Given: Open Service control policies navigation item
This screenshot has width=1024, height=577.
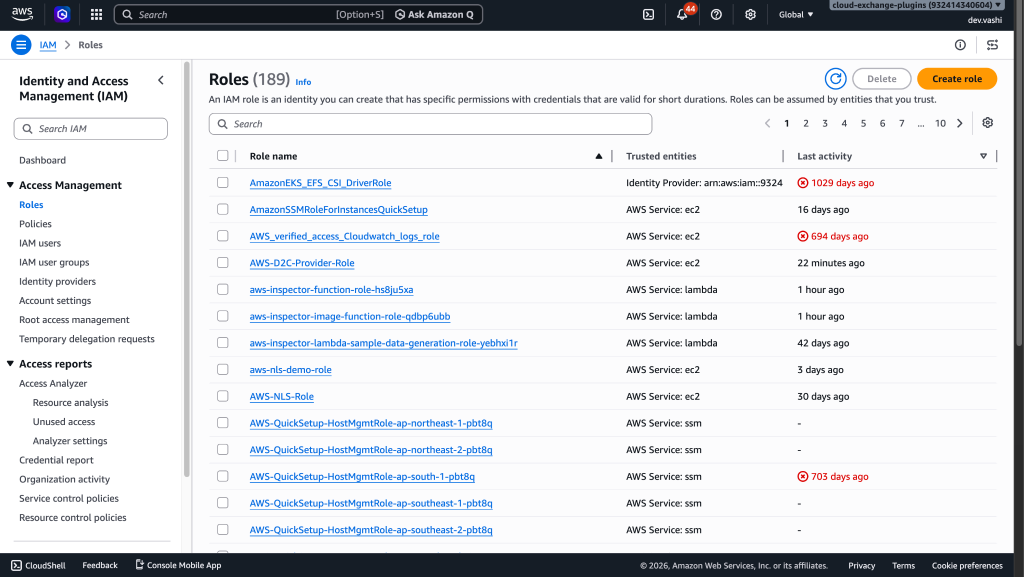Looking at the screenshot, I should pyautogui.click(x=69, y=499).
